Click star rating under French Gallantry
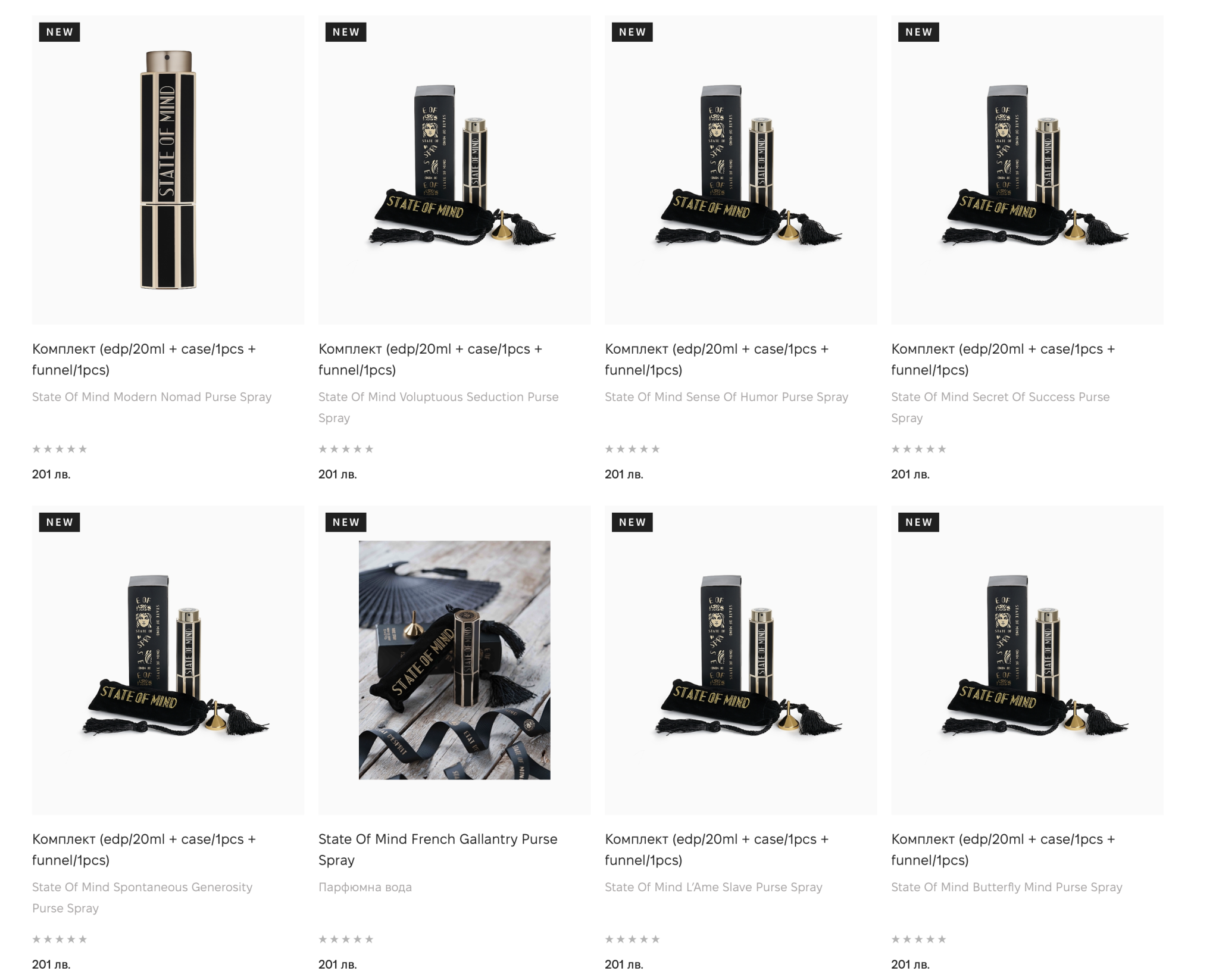This screenshot has height=980, width=1219. [346, 939]
